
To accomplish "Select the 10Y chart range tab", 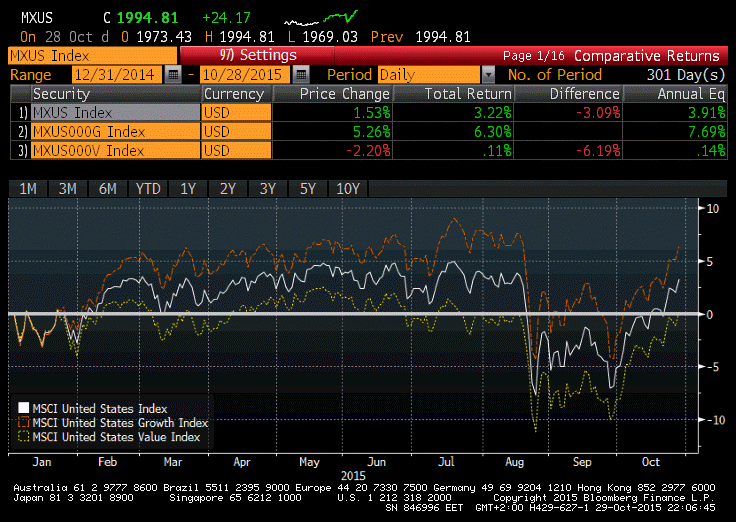I will click(x=348, y=189).
